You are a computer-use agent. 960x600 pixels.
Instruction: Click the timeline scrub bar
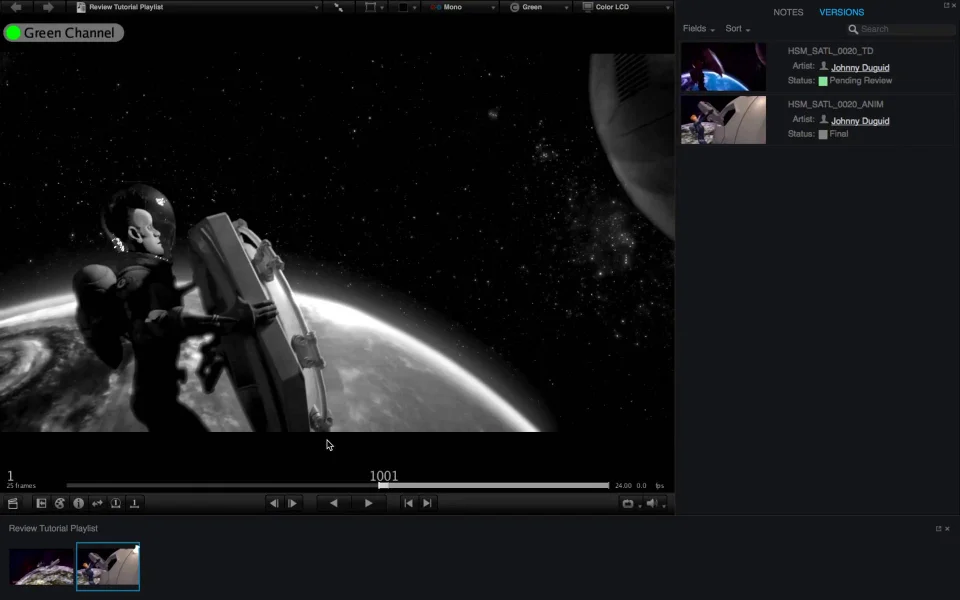pyautogui.click(x=338, y=486)
